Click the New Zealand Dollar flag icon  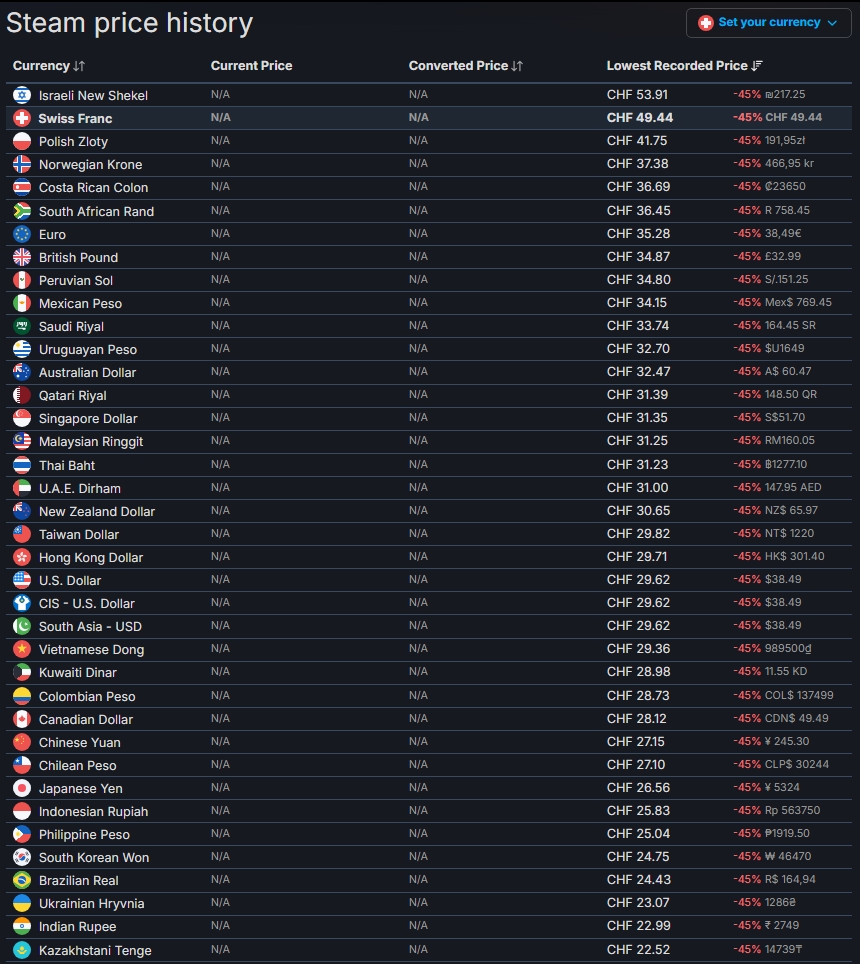tap(22, 512)
